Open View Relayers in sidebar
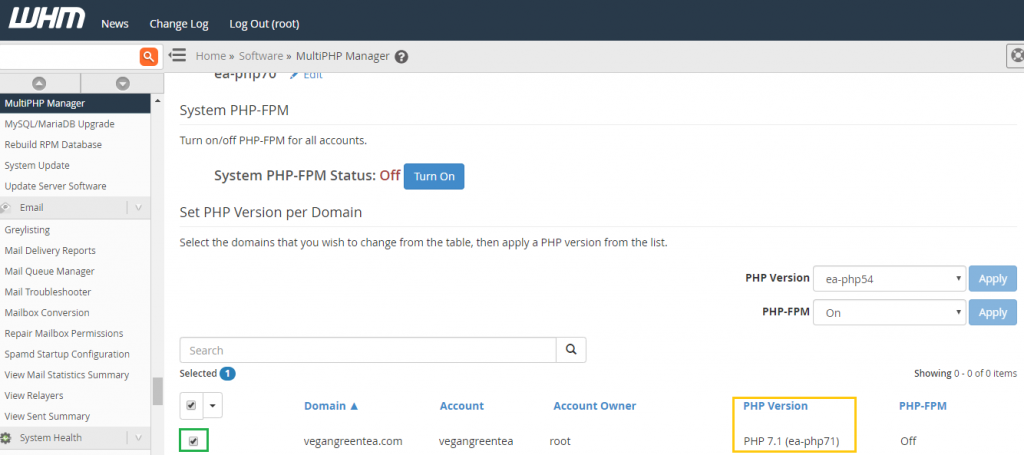Screen dimensions: 1024x455 [x=33, y=396]
